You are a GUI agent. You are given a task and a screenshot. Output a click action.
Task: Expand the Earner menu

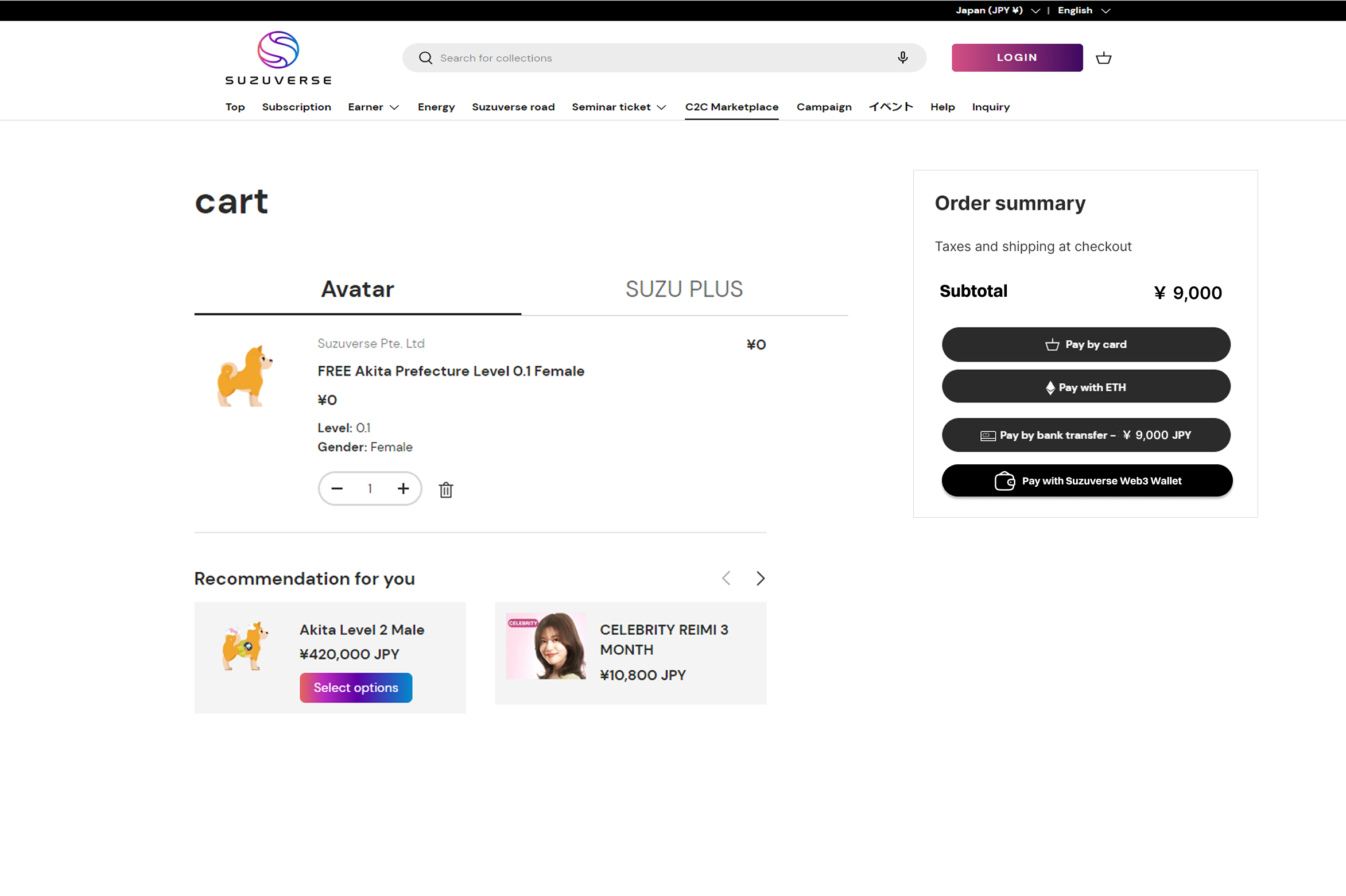click(x=373, y=107)
